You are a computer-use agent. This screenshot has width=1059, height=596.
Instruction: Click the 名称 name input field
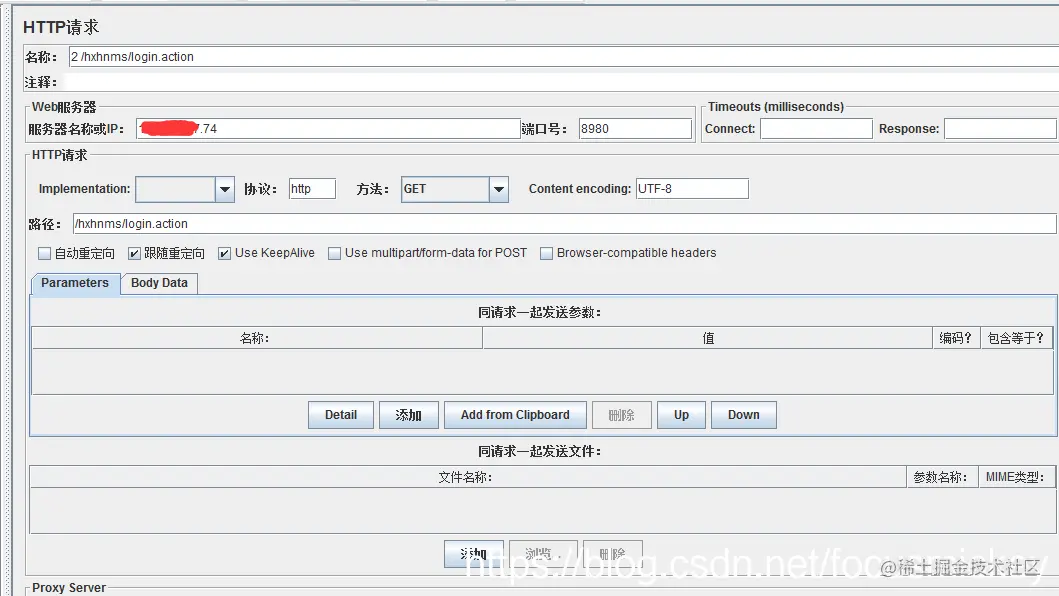(563, 57)
